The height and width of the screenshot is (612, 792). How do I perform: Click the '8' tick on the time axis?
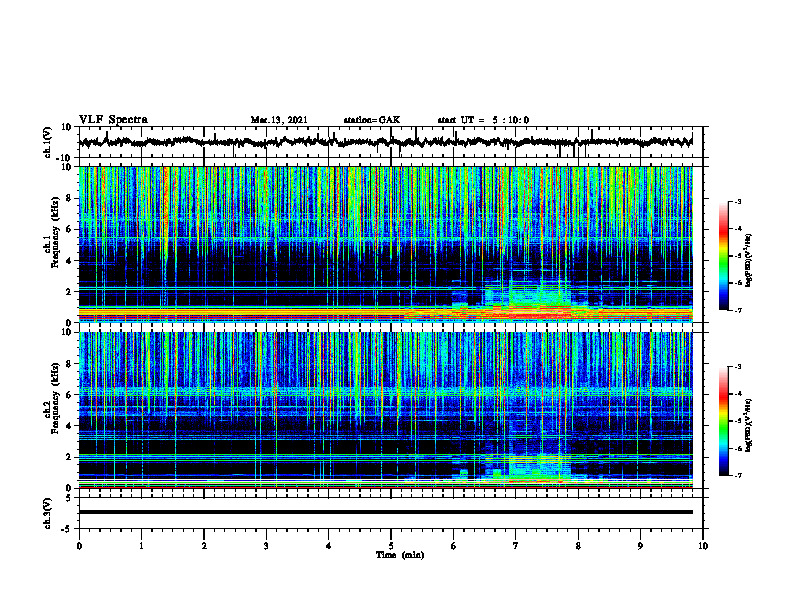(578, 546)
